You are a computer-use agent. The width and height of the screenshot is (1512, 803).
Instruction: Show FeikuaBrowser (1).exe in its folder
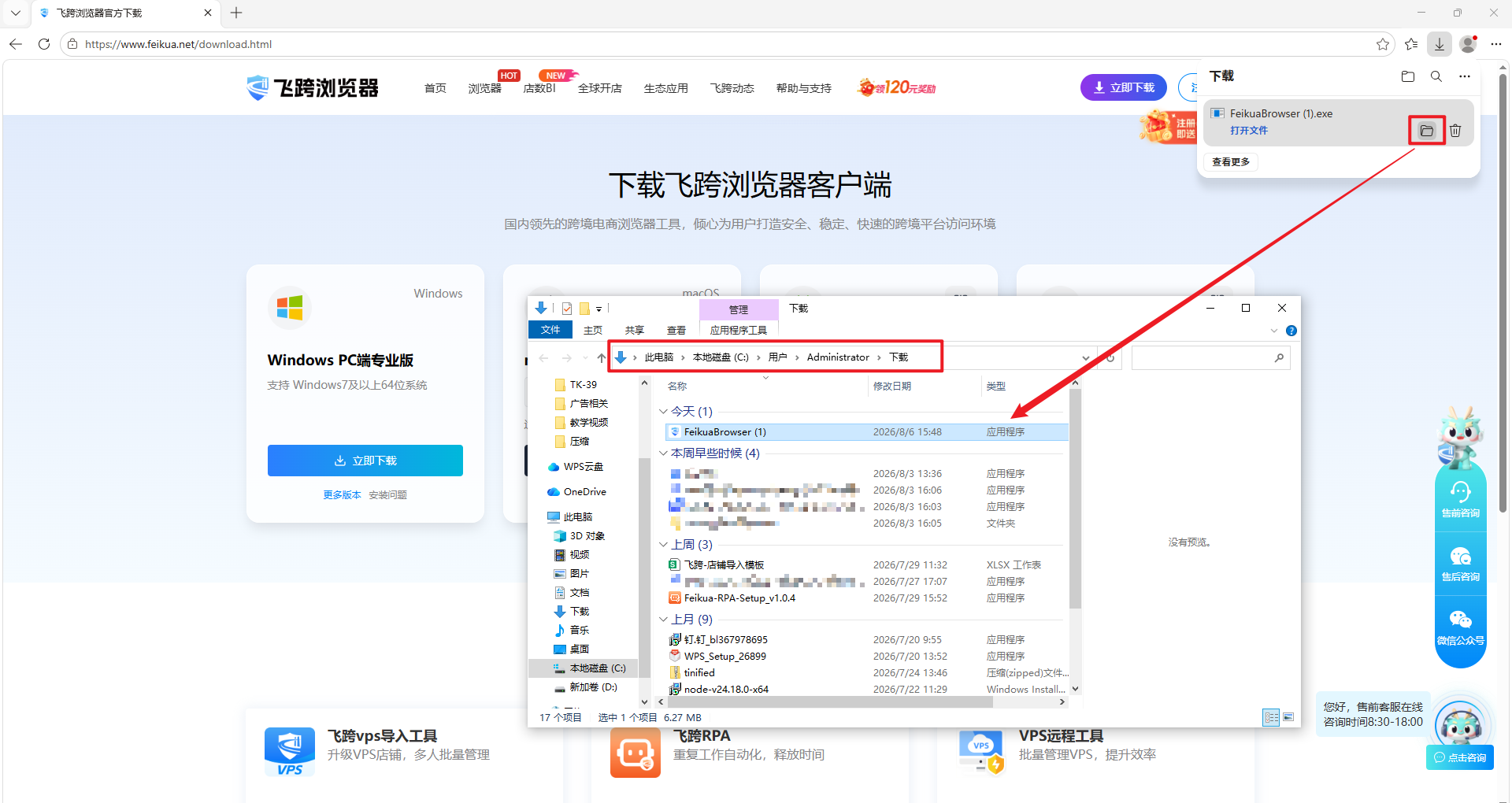pos(1427,131)
